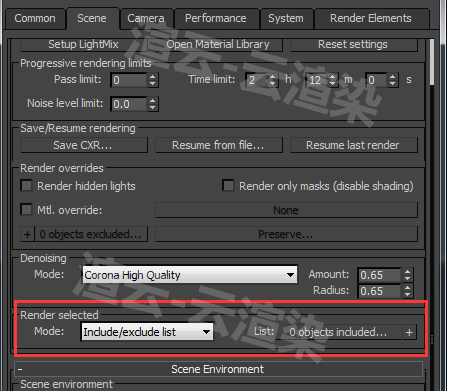Viewport: 452px width, 391px height.
Task: Click Save CXR... button
Action: [x=83, y=145]
